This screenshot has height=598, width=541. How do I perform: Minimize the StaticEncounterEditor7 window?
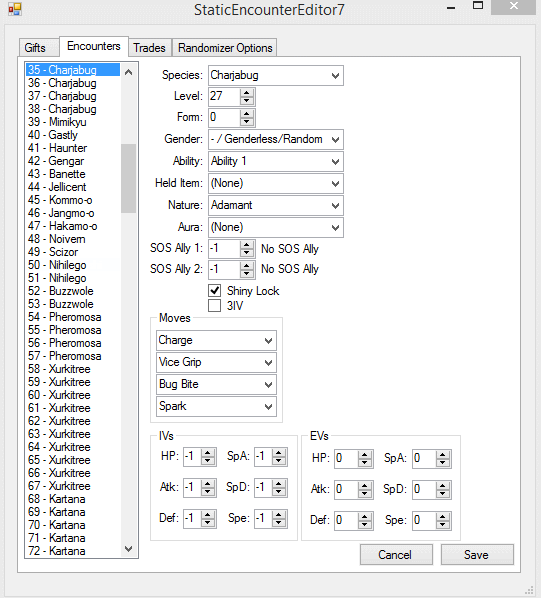pyautogui.click(x=451, y=7)
